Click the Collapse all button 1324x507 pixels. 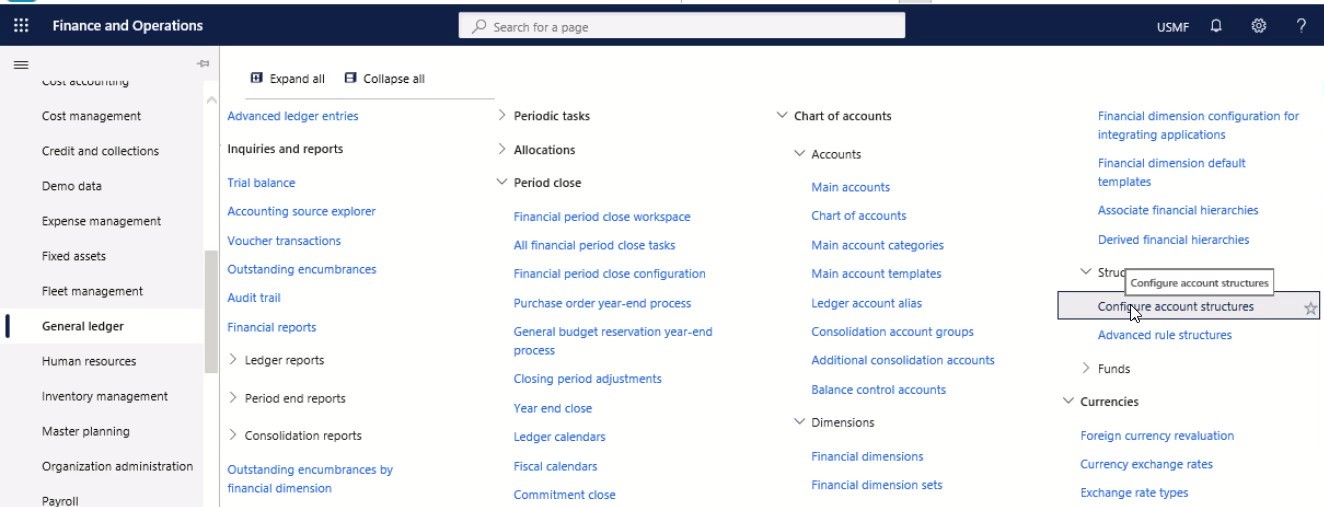pyautogui.click(x=384, y=79)
